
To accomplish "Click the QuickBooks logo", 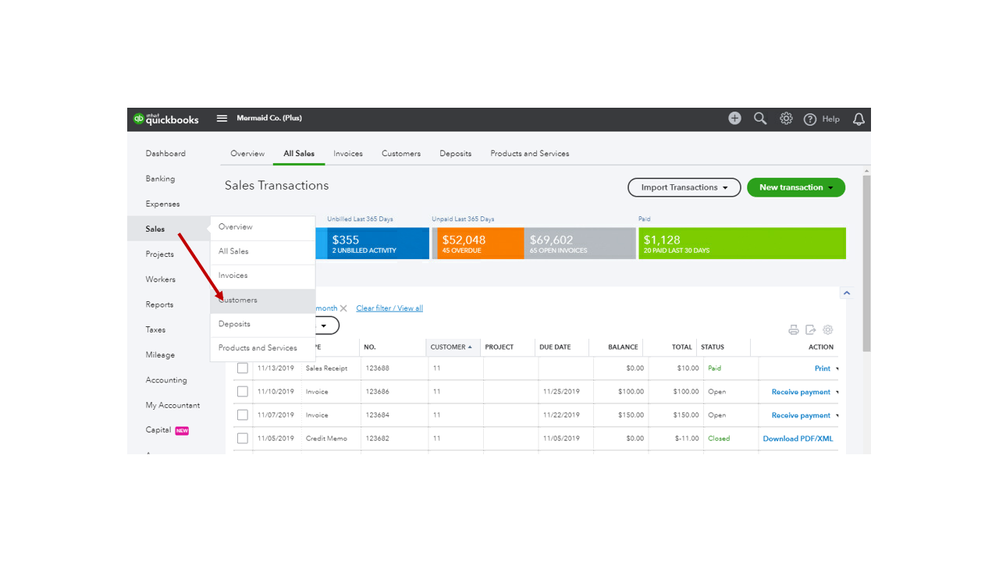I will coord(166,119).
